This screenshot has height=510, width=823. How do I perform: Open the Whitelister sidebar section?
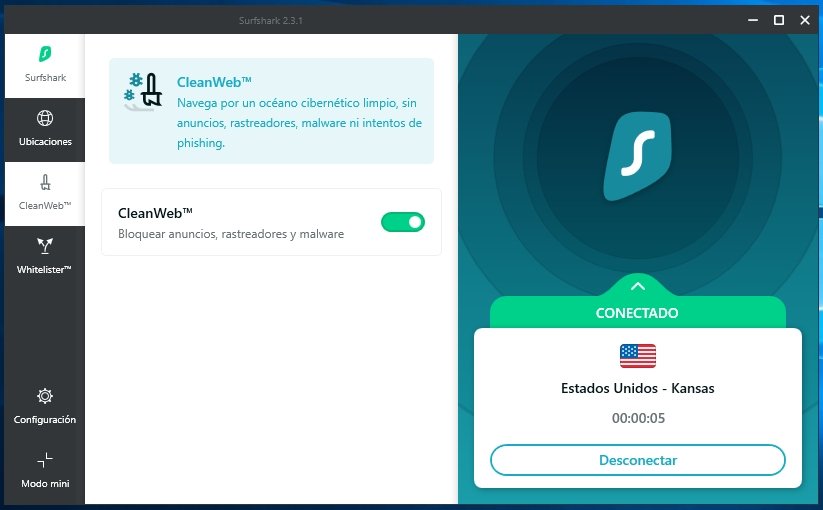(45, 258)
